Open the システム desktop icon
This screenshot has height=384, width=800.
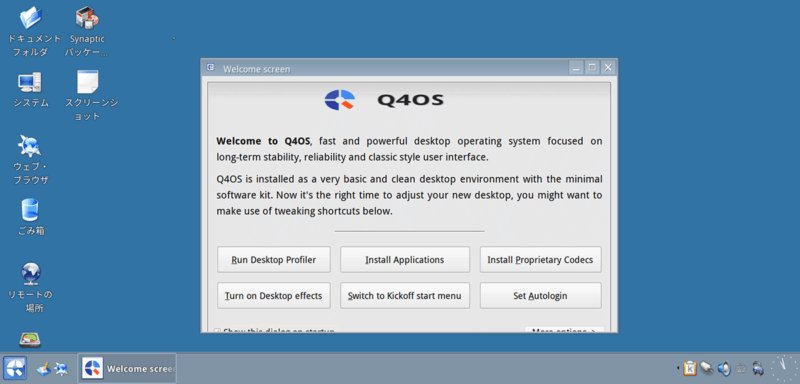pyautogui.click(x=31, y=89)
